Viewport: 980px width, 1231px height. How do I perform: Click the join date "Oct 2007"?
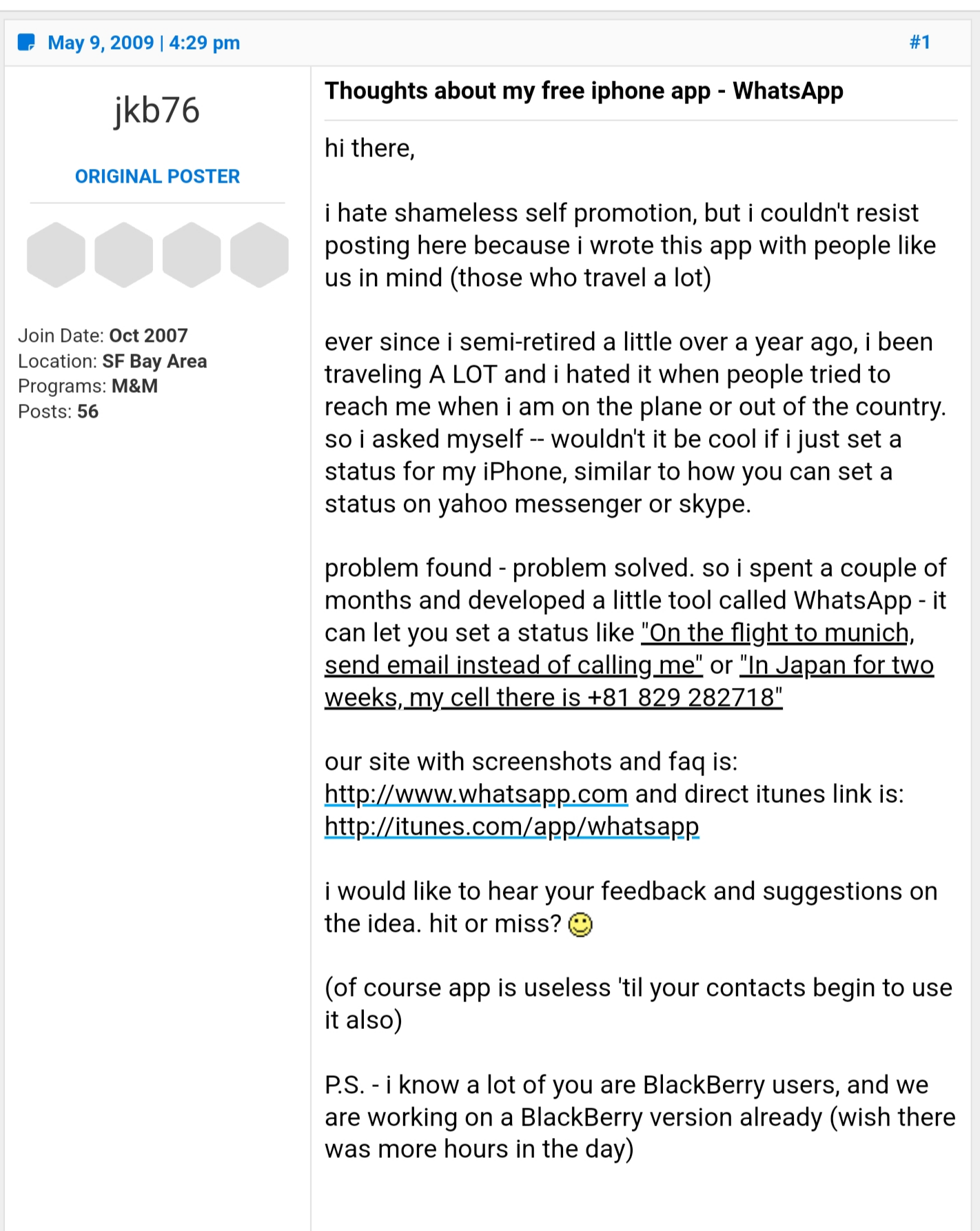pos(148,336)
